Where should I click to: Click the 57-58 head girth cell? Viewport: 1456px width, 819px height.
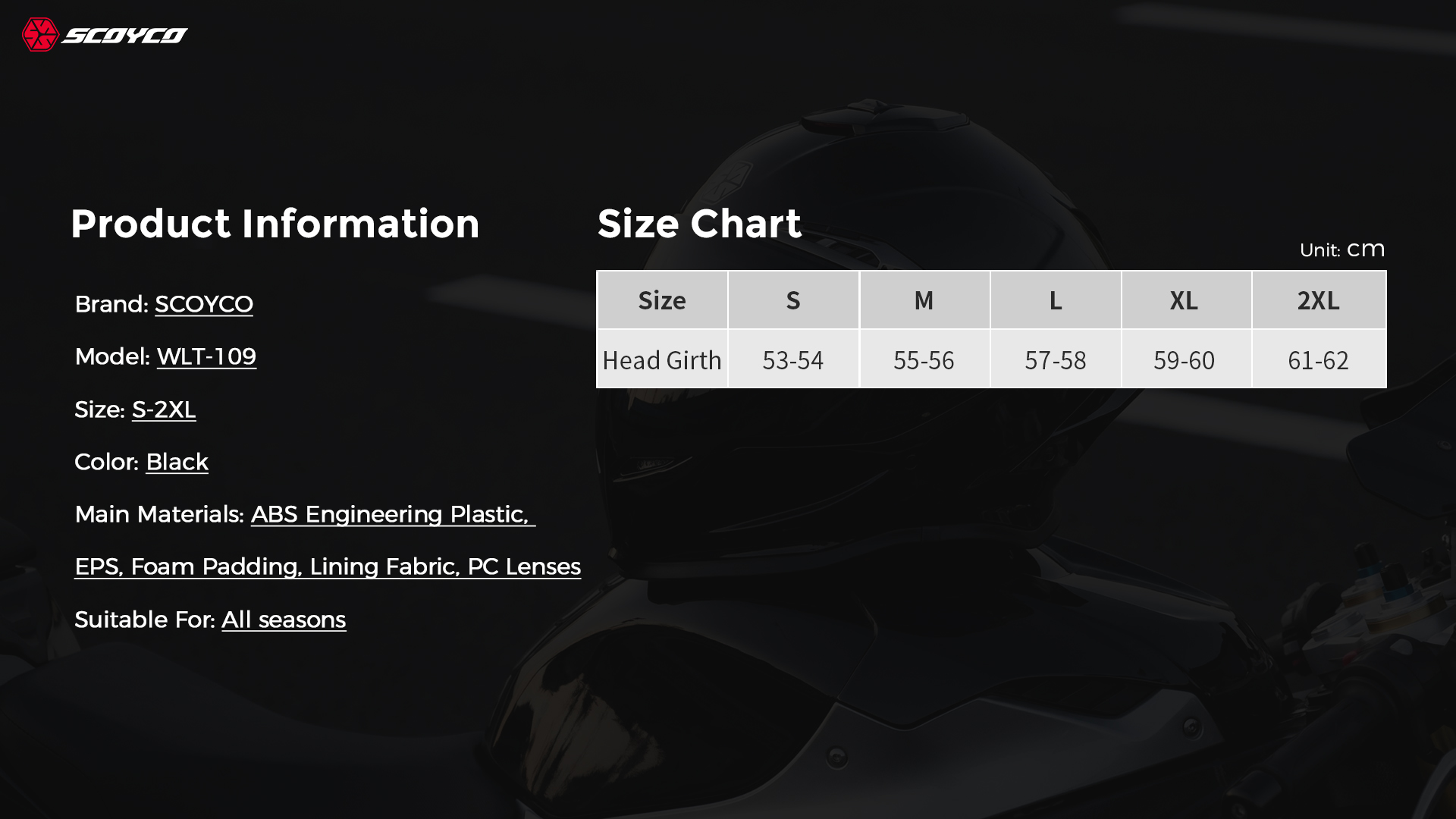[1056, 359]
